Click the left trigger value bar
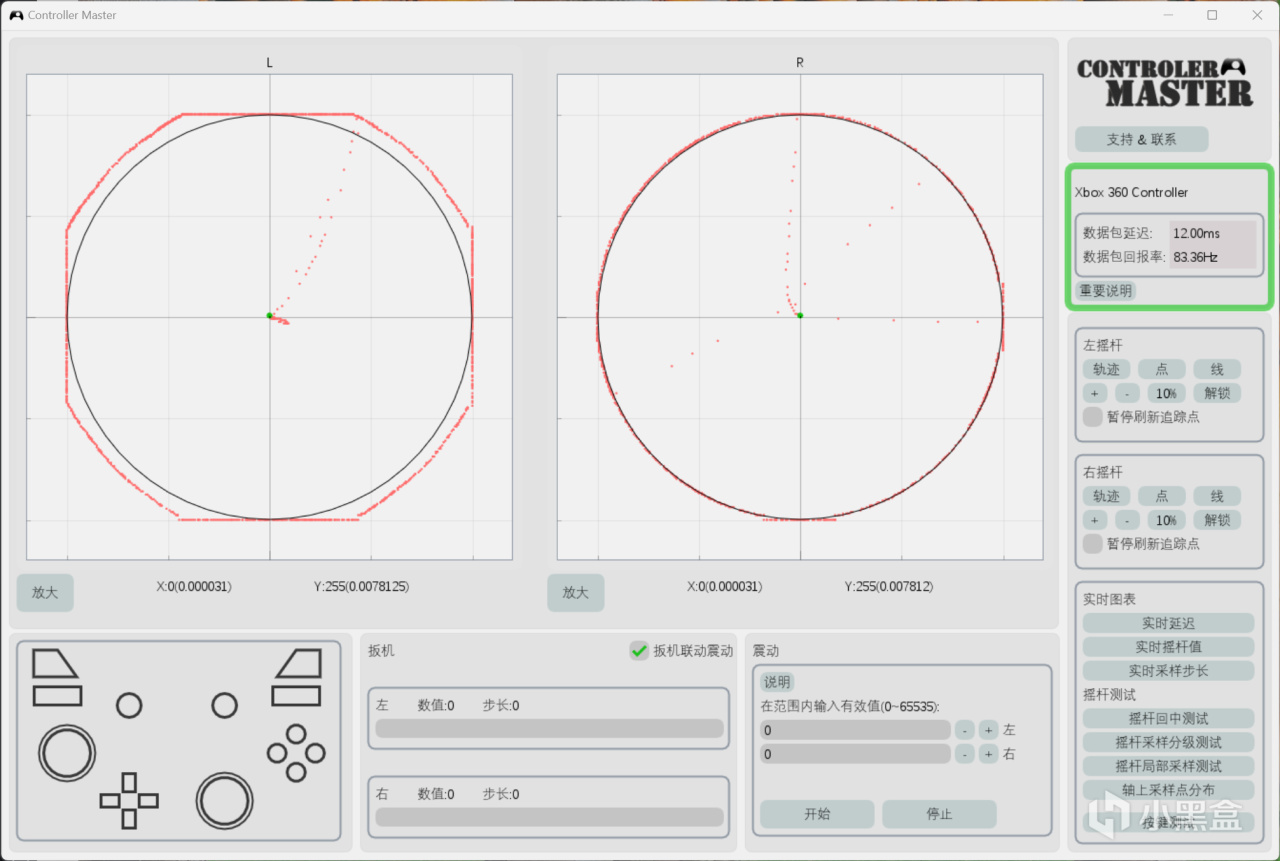 (549, 728)
